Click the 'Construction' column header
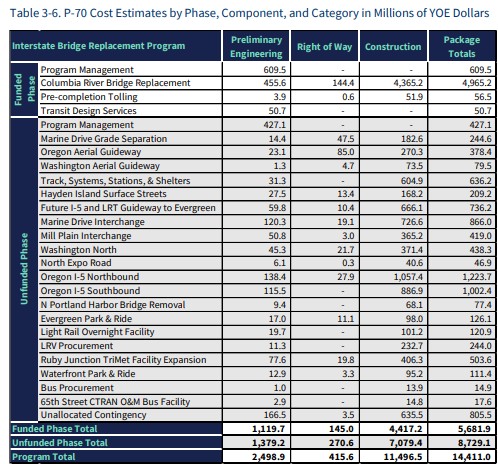This screenshot has height=464, width=498. point(393,47)
